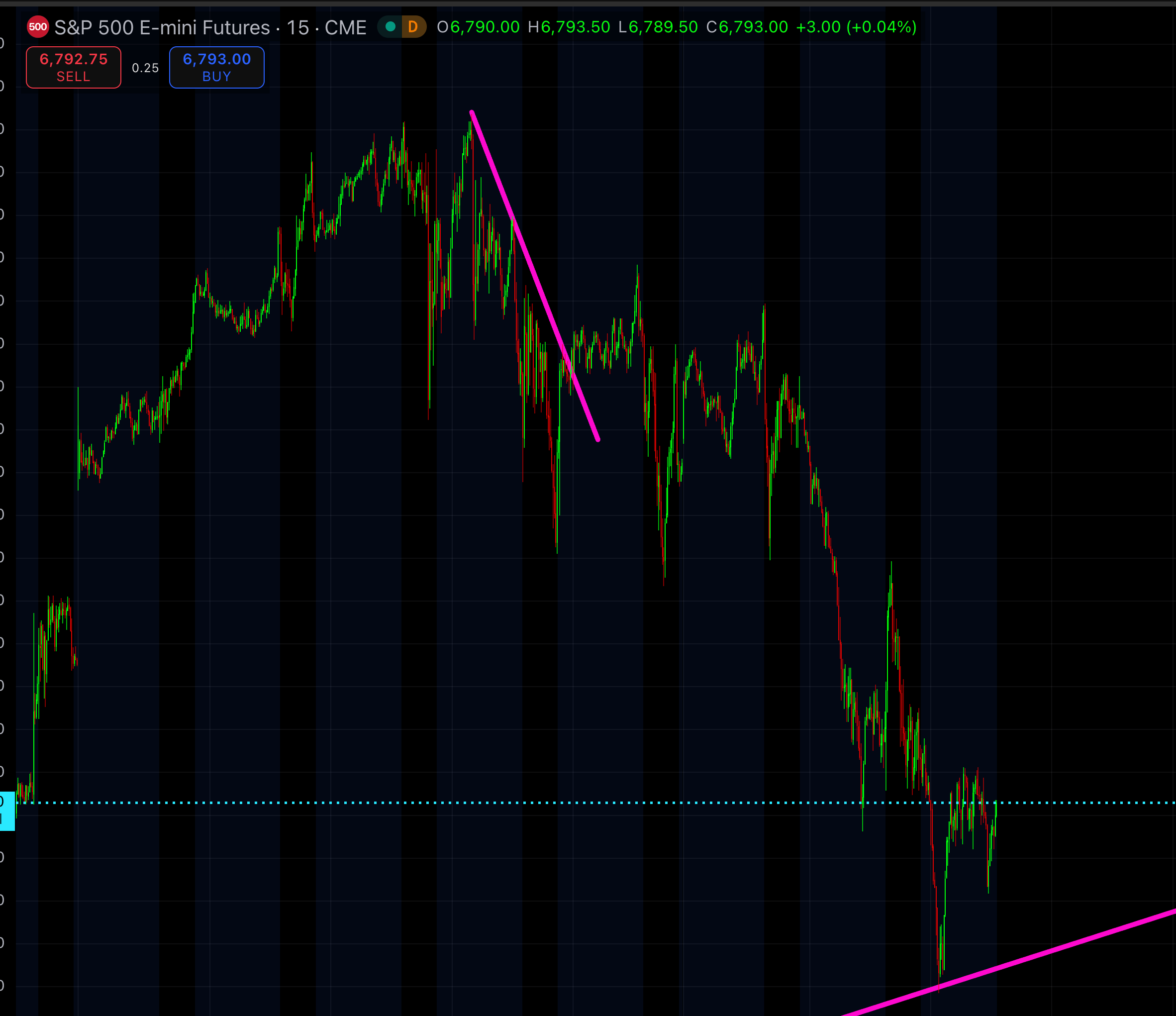Click the red 500 symbol logo
The width and height of the screenshot is (1176, 1016).
click(38, 27)
